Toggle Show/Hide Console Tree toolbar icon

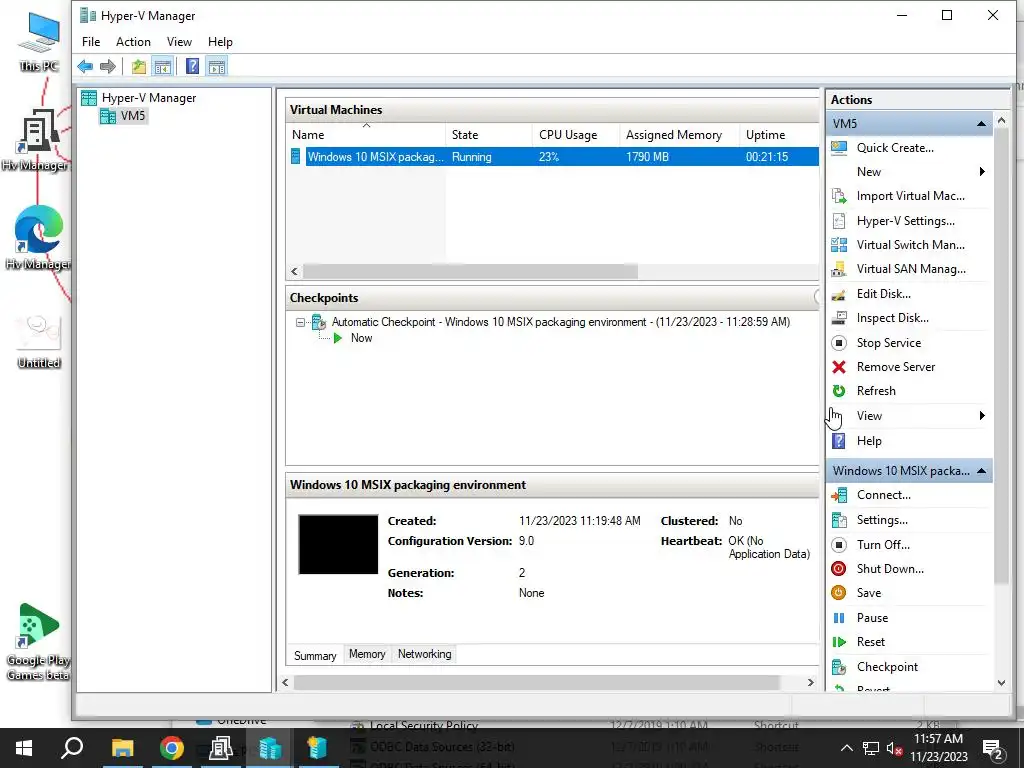coord(163,67)
